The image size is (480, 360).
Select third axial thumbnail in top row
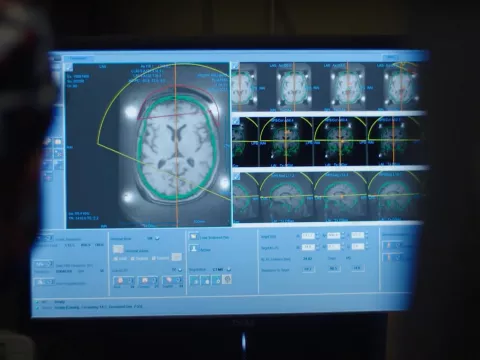point(347,88)
